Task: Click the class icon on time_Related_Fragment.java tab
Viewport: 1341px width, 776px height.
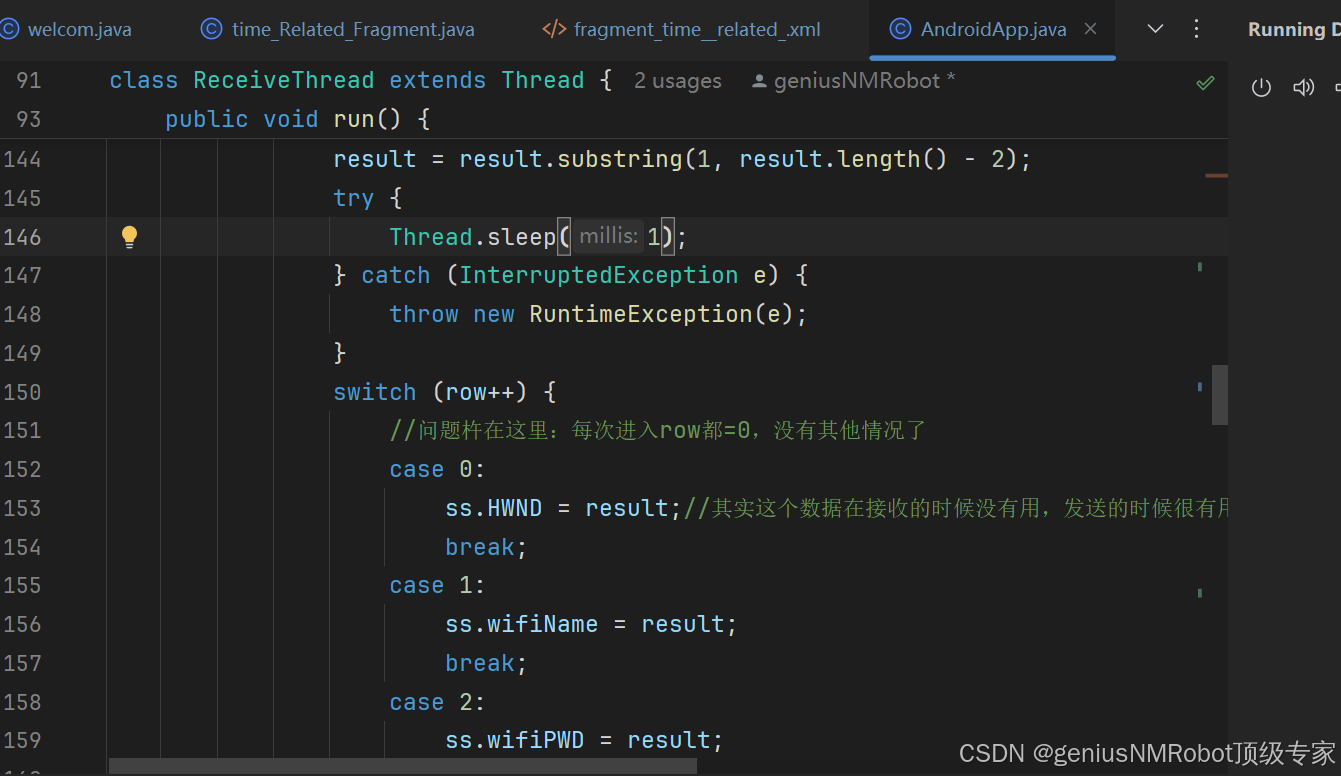Action: 211,29
